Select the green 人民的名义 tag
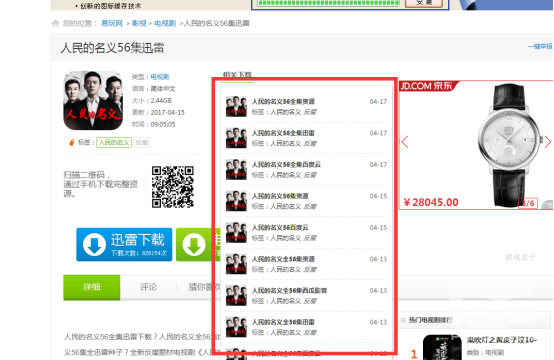Screen dimensions: 554x360 114,142
